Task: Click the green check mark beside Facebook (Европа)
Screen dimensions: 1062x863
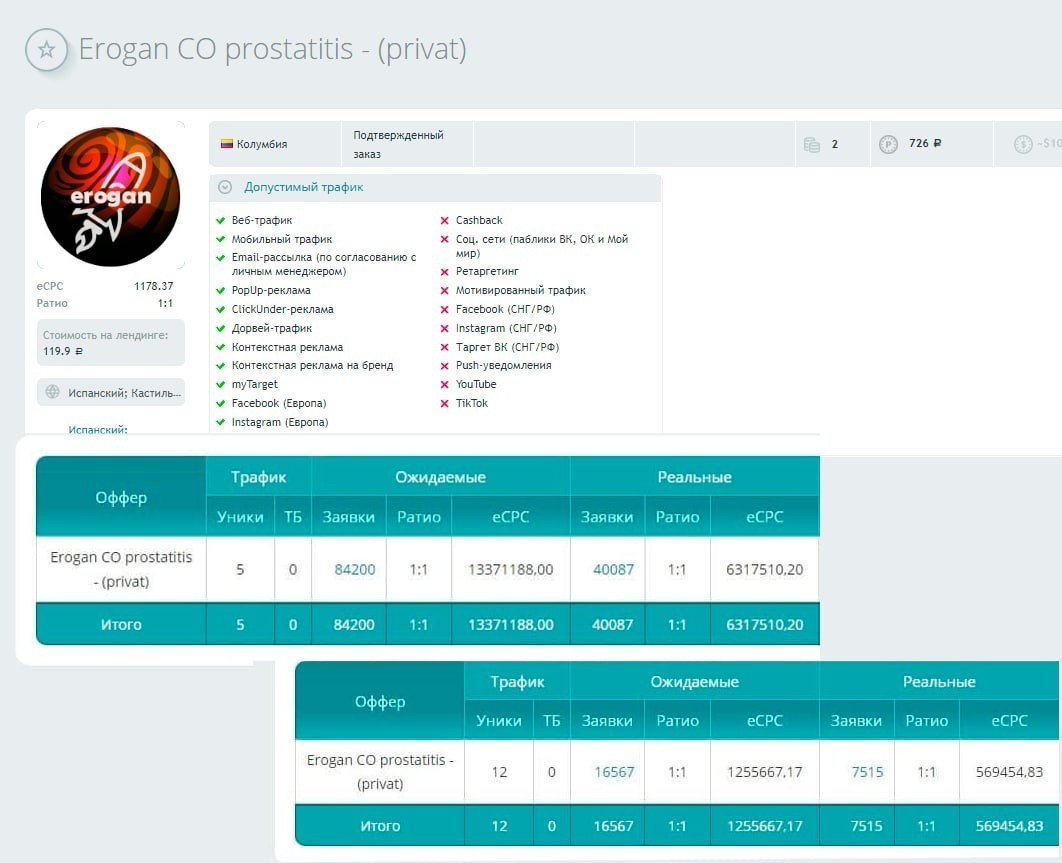Action: [220, 404]
